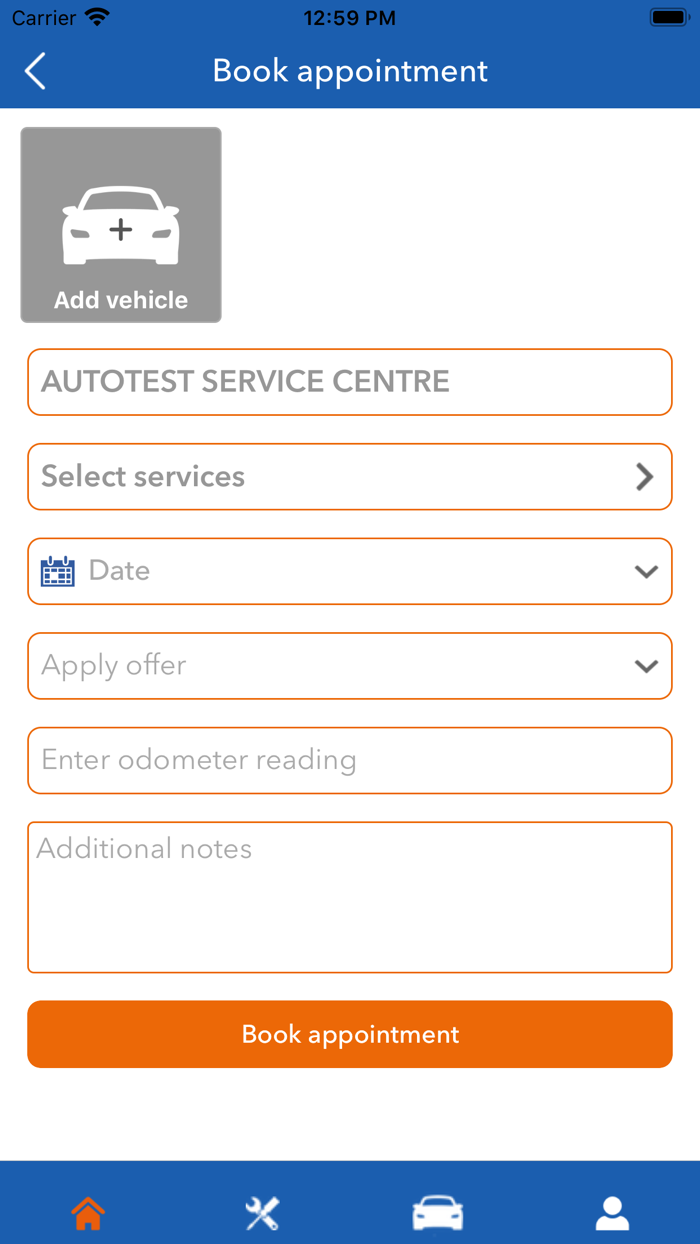Tap the battery indicator in the status bar
700x1244 pixels.
point(665,16)
